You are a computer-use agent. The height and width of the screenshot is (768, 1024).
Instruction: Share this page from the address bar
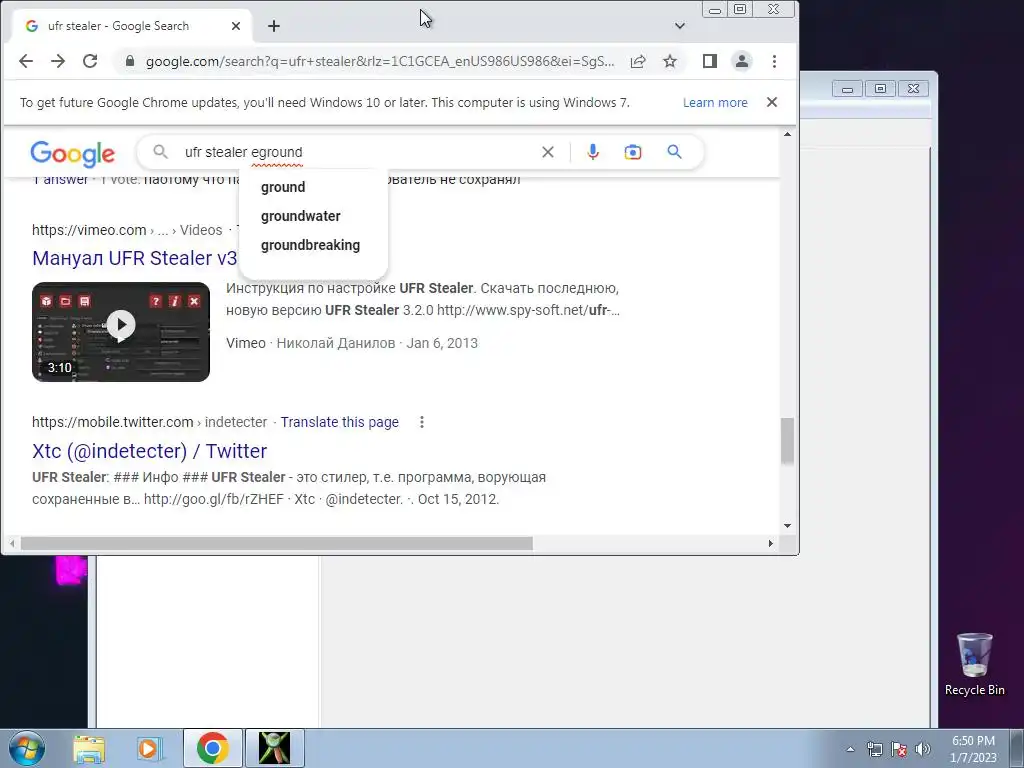point(638,61)
